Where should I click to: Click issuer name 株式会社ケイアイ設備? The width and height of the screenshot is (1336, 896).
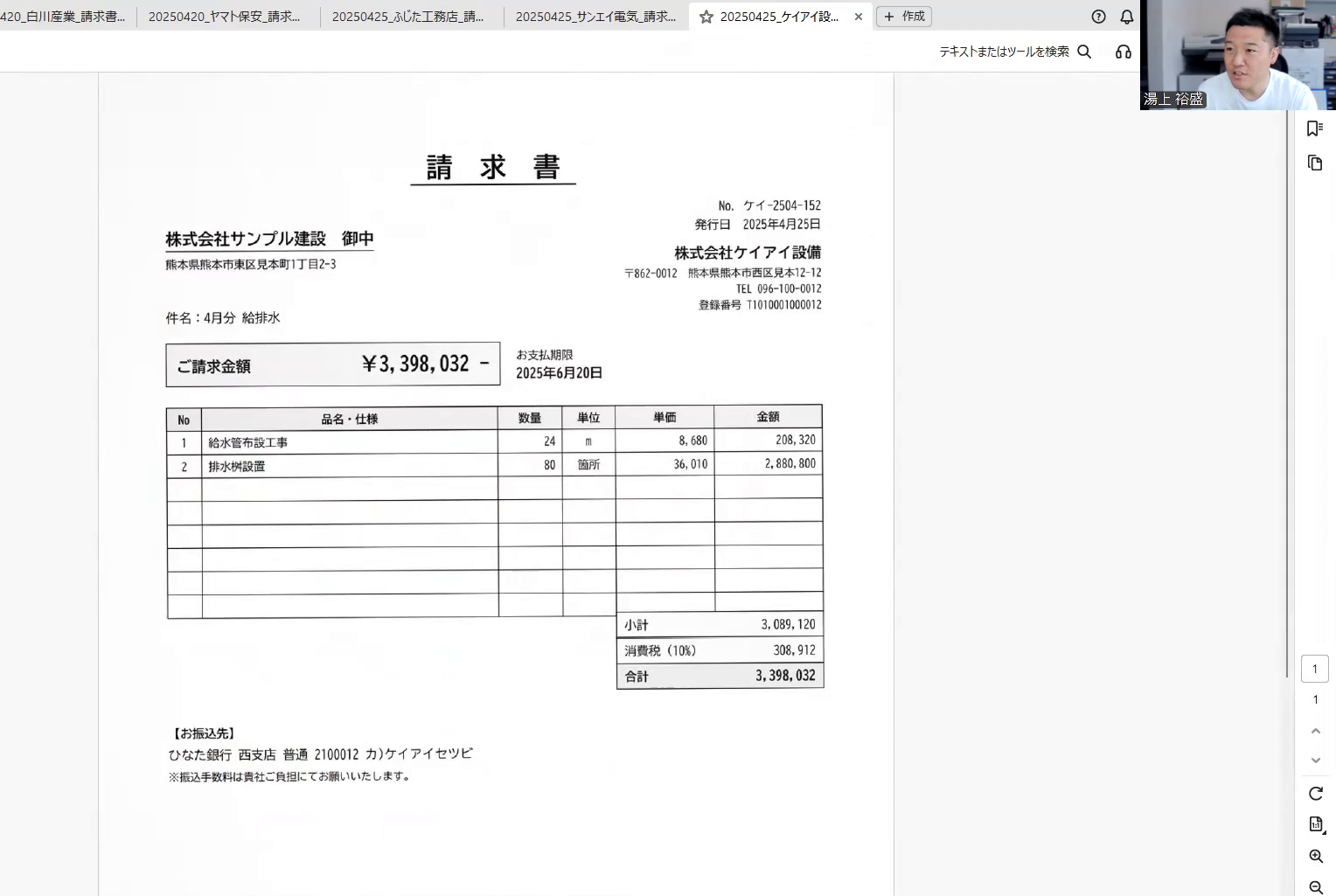click(748, 253)
